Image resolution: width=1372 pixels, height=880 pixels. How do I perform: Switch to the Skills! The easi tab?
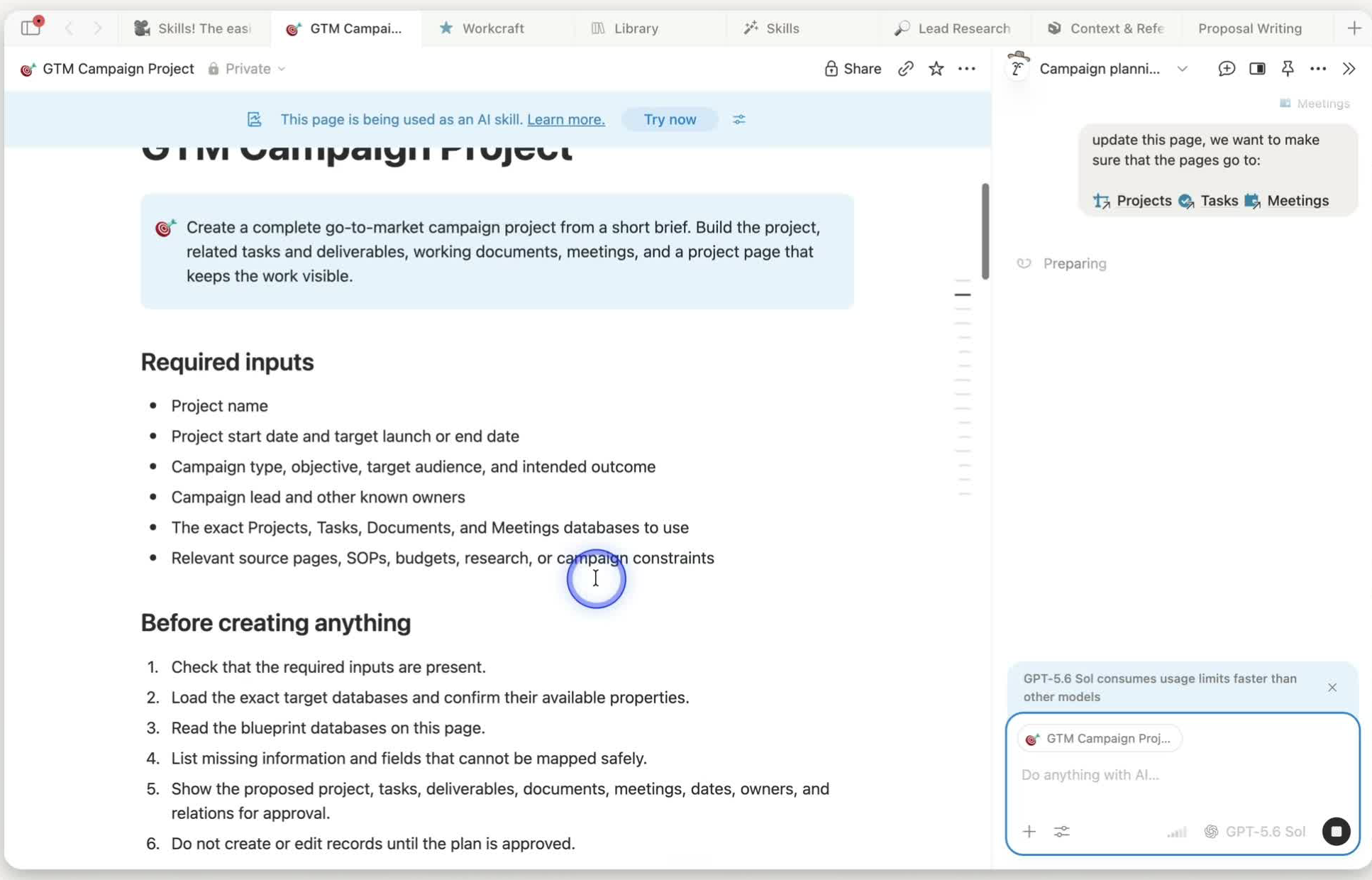tap(193, 28)
